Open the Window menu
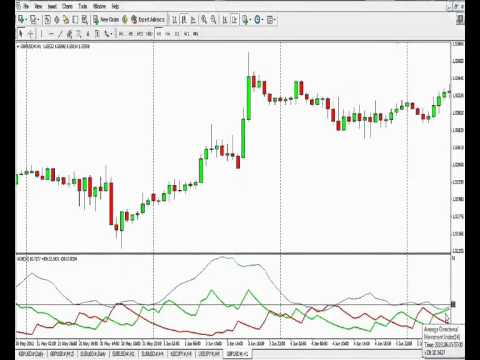This screenshot has width=480, height=360. [99, 6]
